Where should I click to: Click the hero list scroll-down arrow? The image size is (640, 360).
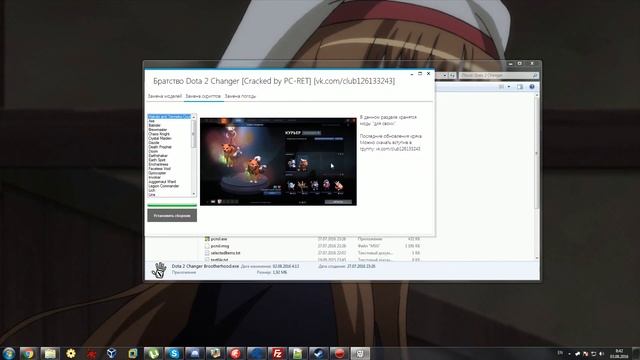tap(194, 194)
